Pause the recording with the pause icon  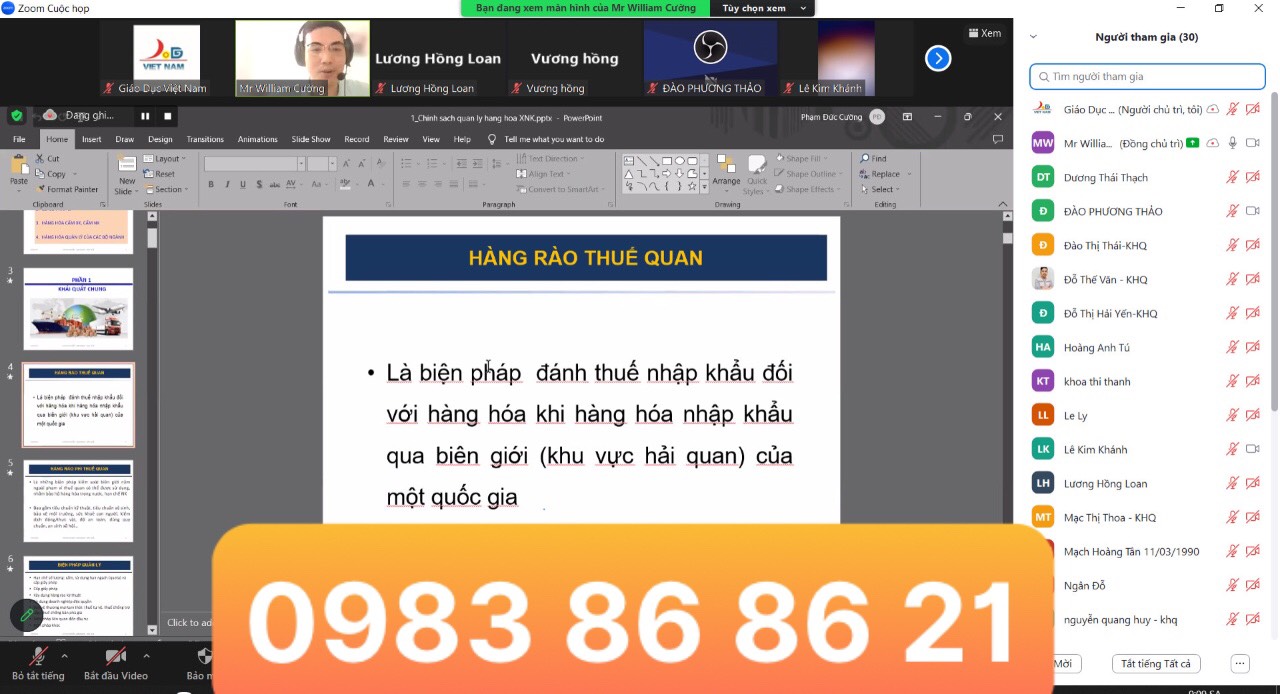(145, 116)
